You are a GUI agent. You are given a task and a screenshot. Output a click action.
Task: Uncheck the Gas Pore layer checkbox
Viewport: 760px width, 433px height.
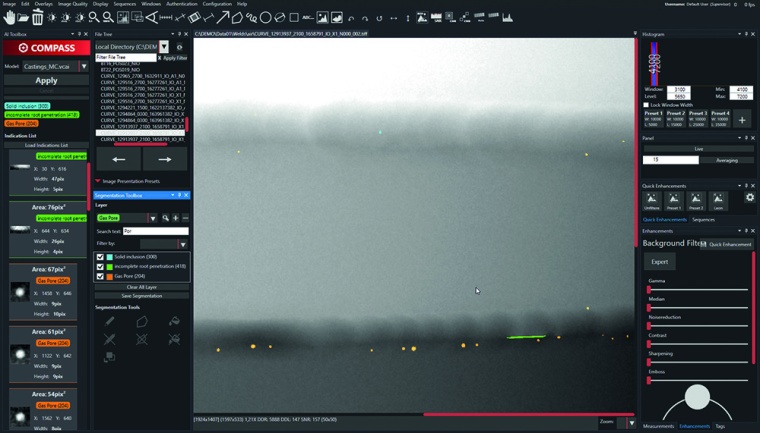point(100,277)
